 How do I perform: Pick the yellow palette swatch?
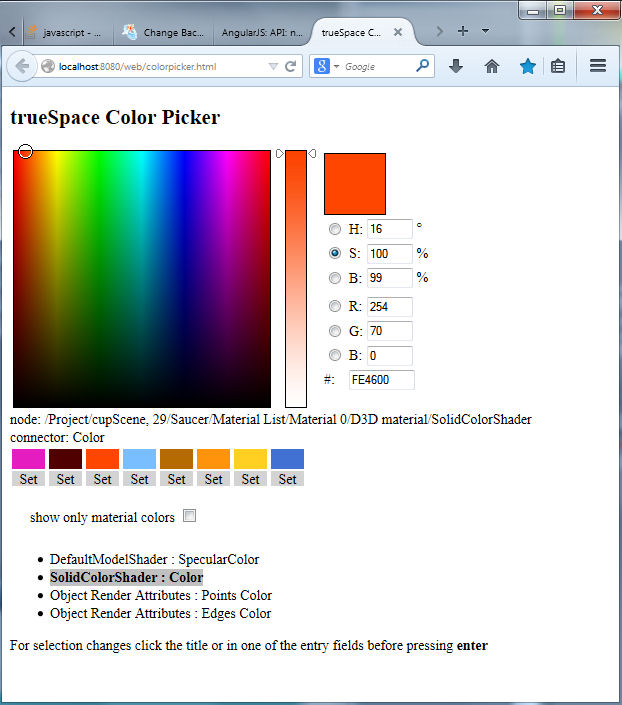click(x=251, y=459)
